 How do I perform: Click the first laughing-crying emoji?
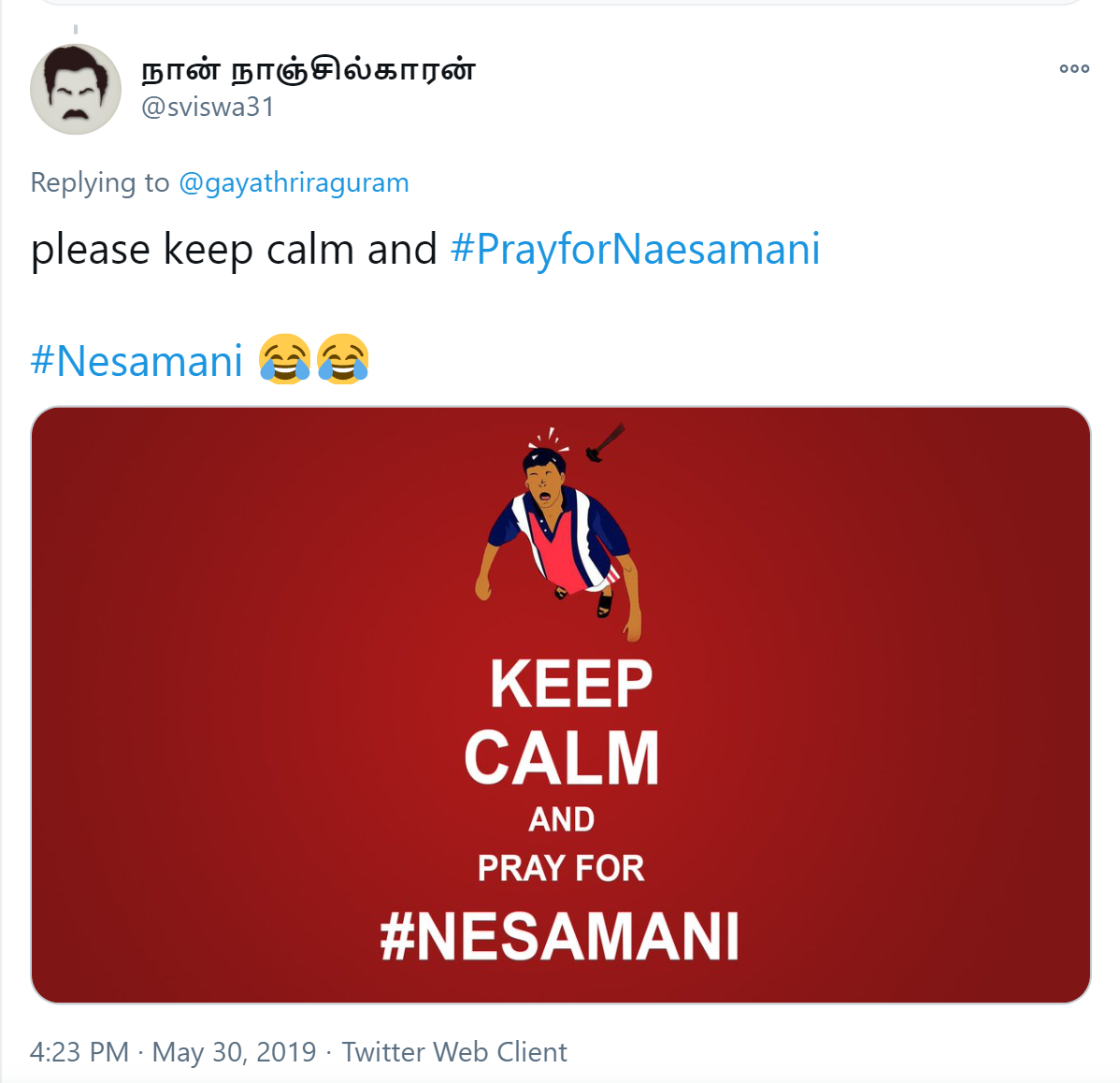tap(285, 358)
